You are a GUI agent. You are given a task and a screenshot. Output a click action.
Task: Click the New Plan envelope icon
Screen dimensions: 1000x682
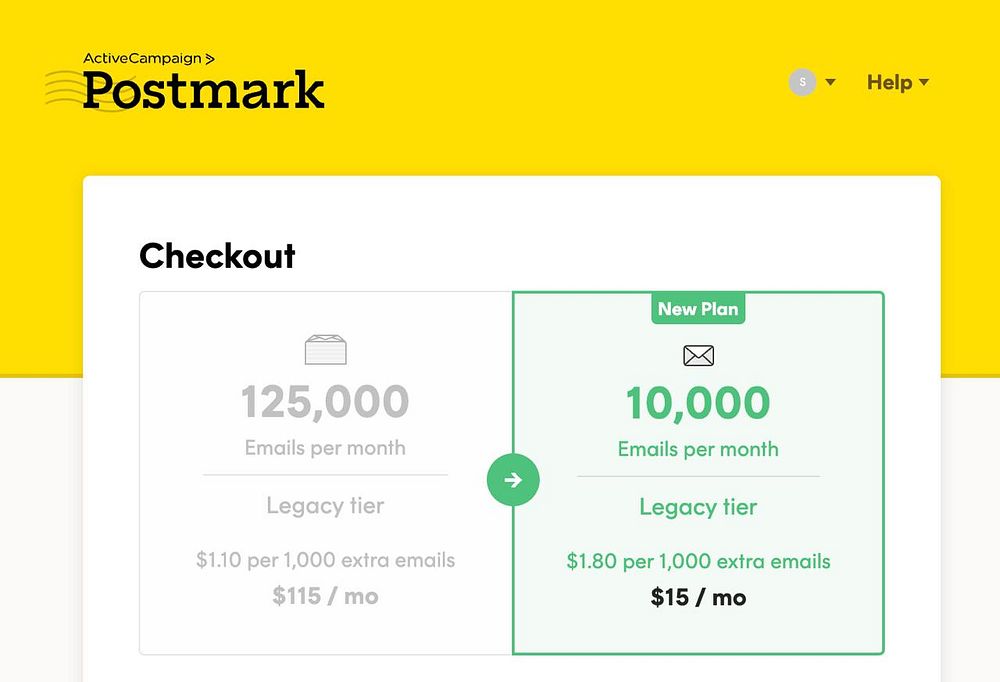(698, 355)
